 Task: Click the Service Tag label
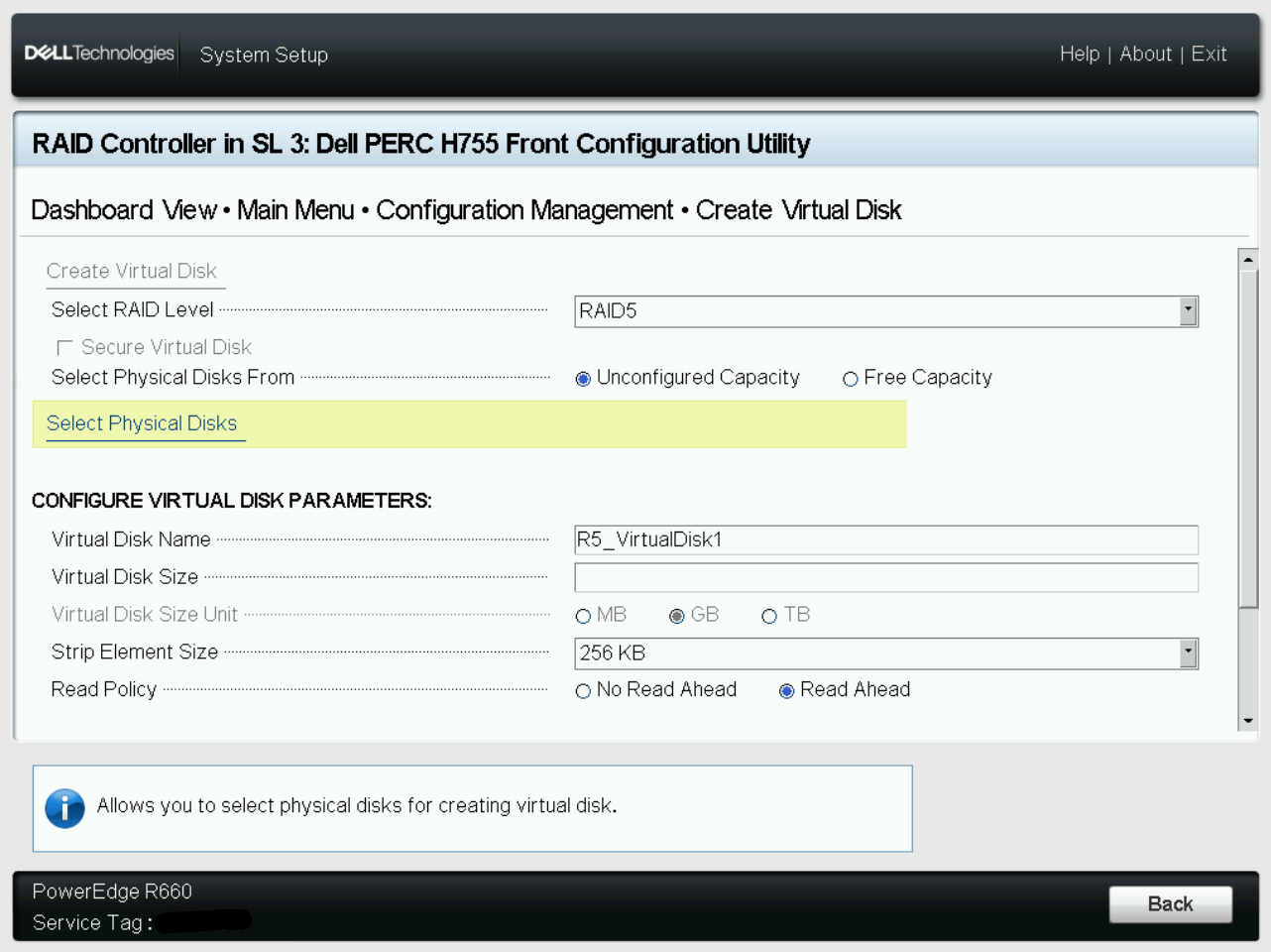pyautogui.click(x=92, y=923)
